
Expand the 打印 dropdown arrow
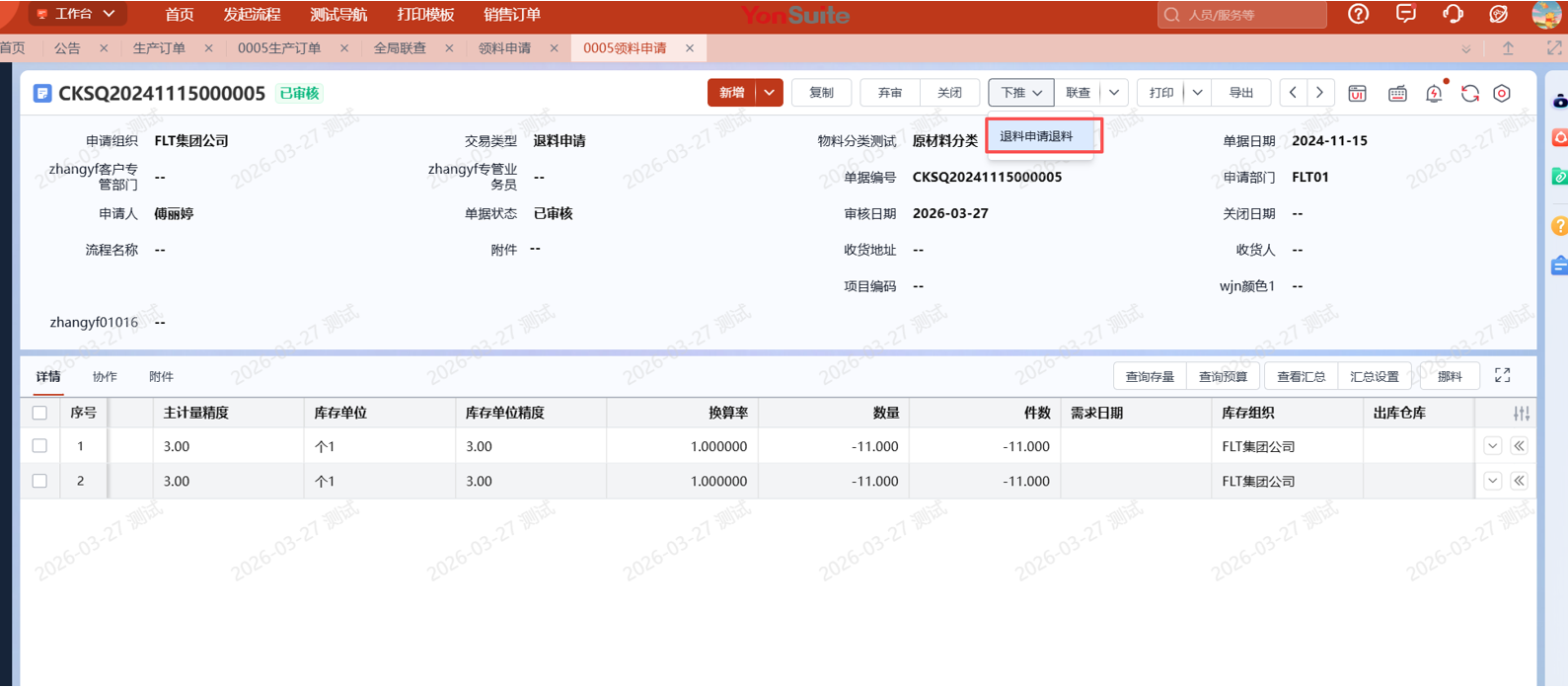pyautogui.click(x=1197, y=93)
